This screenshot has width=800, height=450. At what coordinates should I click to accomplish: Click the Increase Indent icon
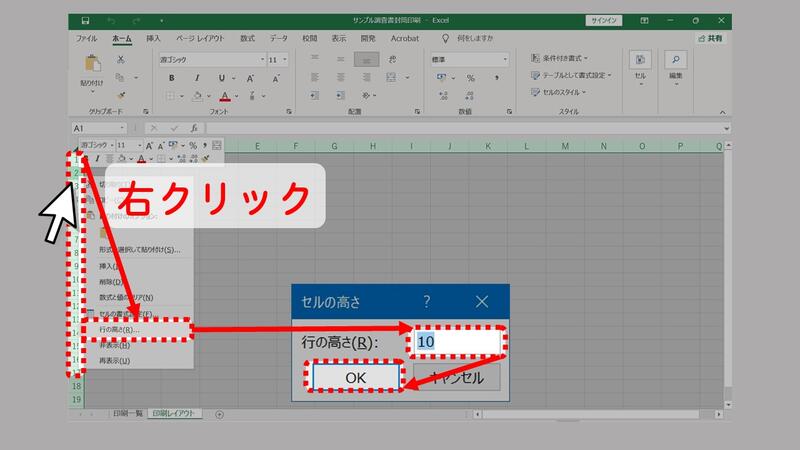[x=340, y=95]
